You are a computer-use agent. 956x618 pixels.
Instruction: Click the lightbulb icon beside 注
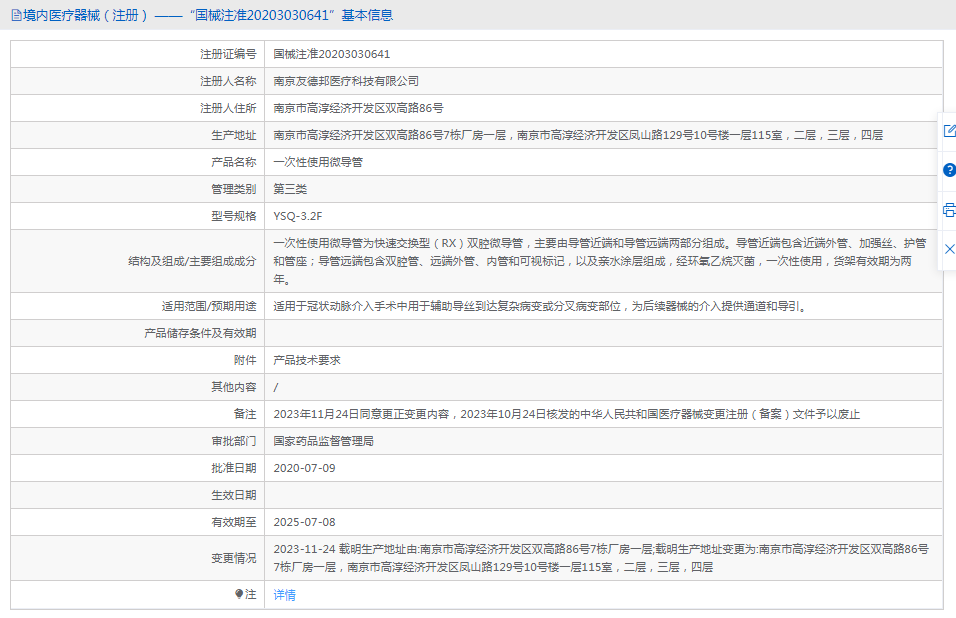pyautogui.click(x=239, y=594)
